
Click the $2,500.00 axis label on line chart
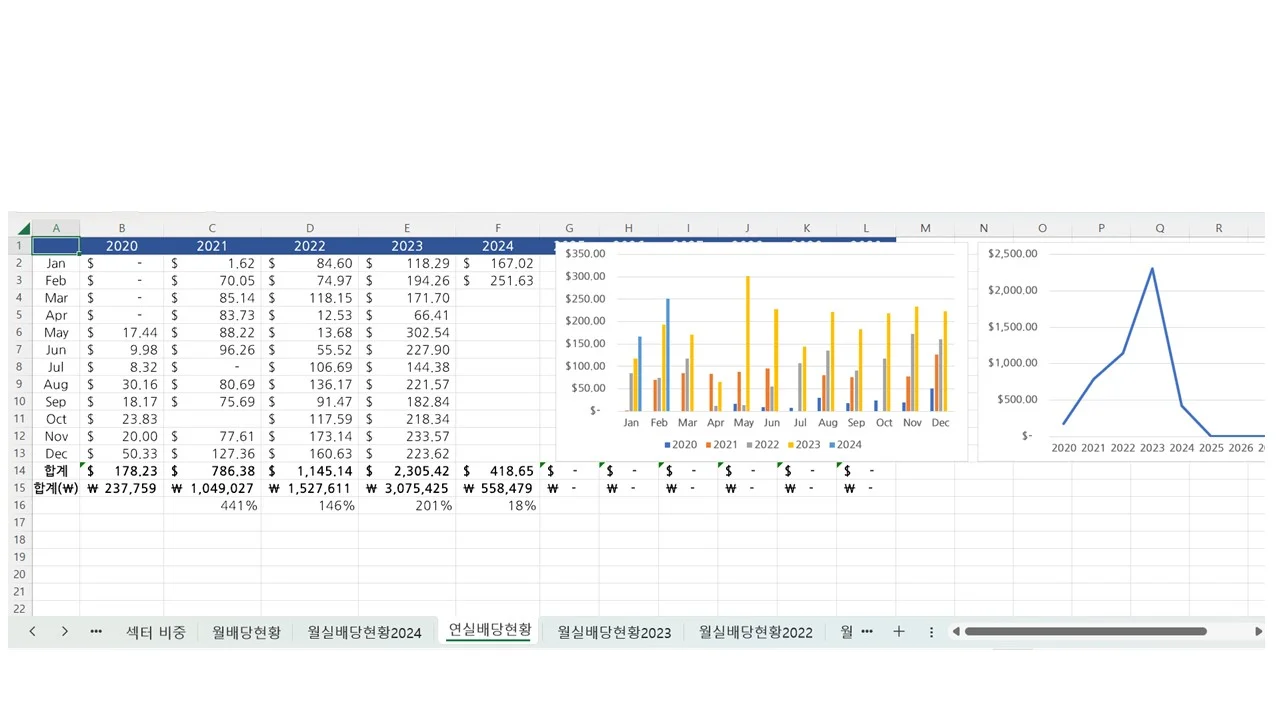coord(1013,254)
